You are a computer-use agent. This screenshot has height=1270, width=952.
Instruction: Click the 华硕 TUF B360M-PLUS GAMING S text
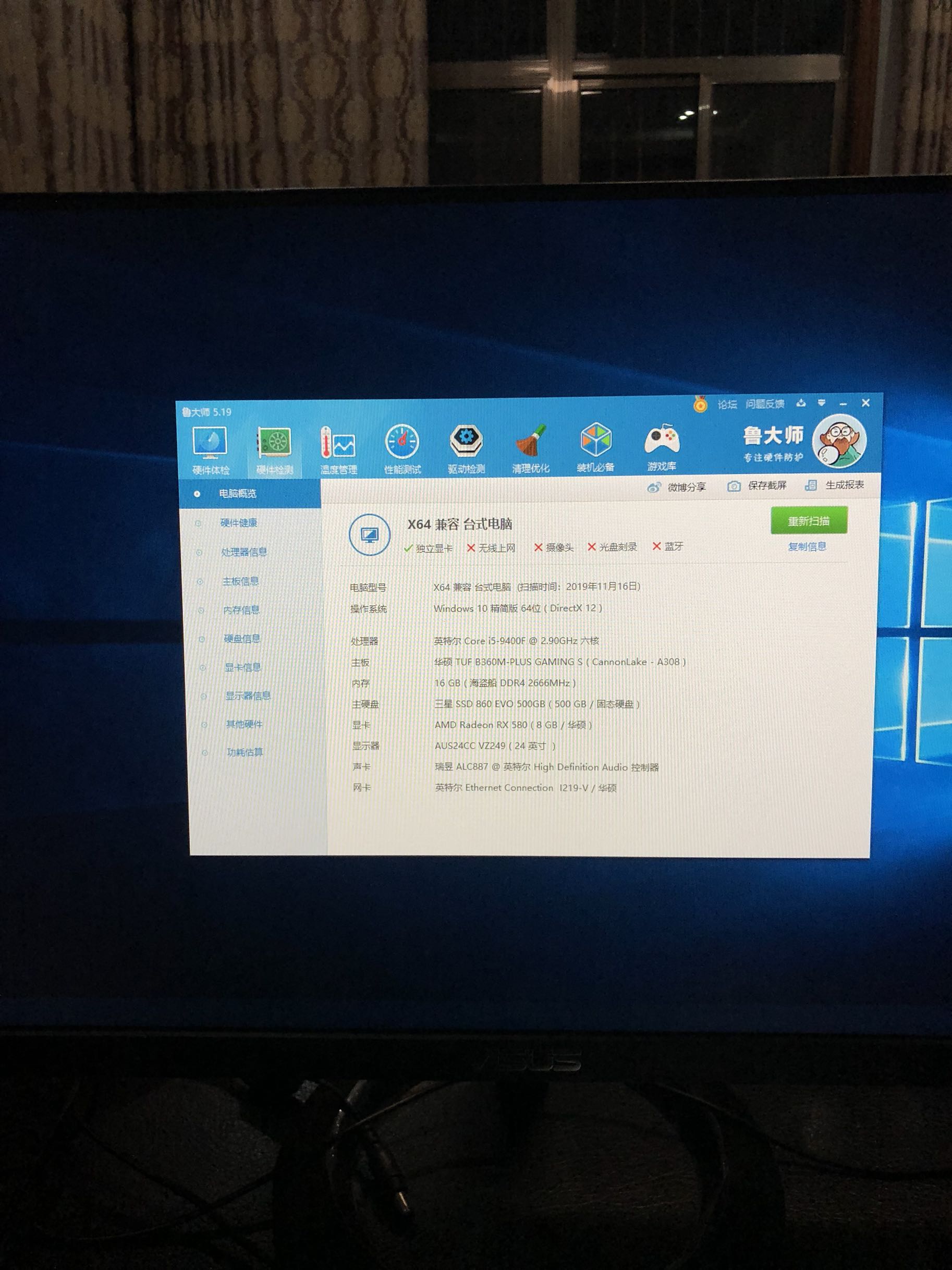click(x=508, y=662)
